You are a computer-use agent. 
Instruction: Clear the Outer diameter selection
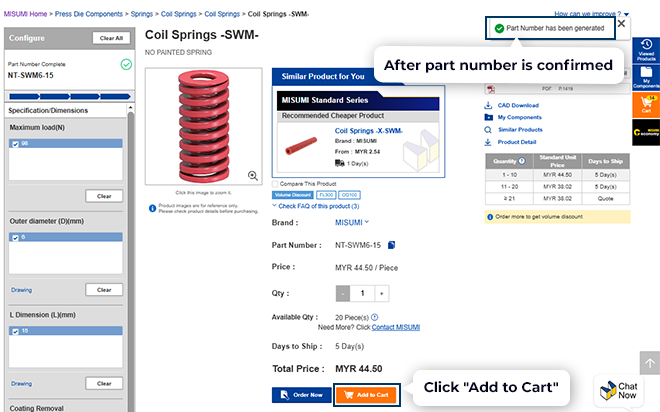point(104,290)
